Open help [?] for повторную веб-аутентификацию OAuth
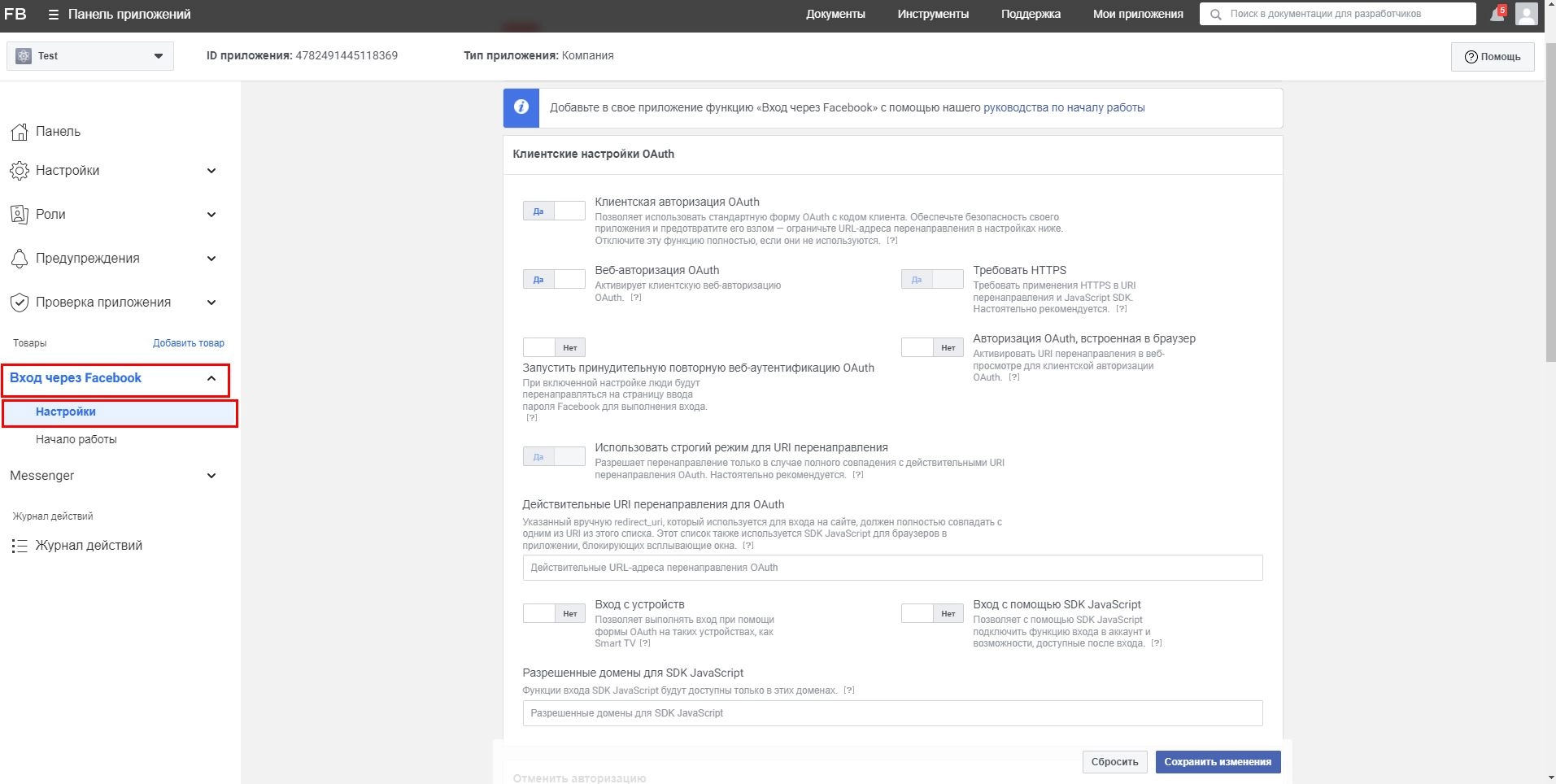1556x784 pixels. (x=532, y=418)
